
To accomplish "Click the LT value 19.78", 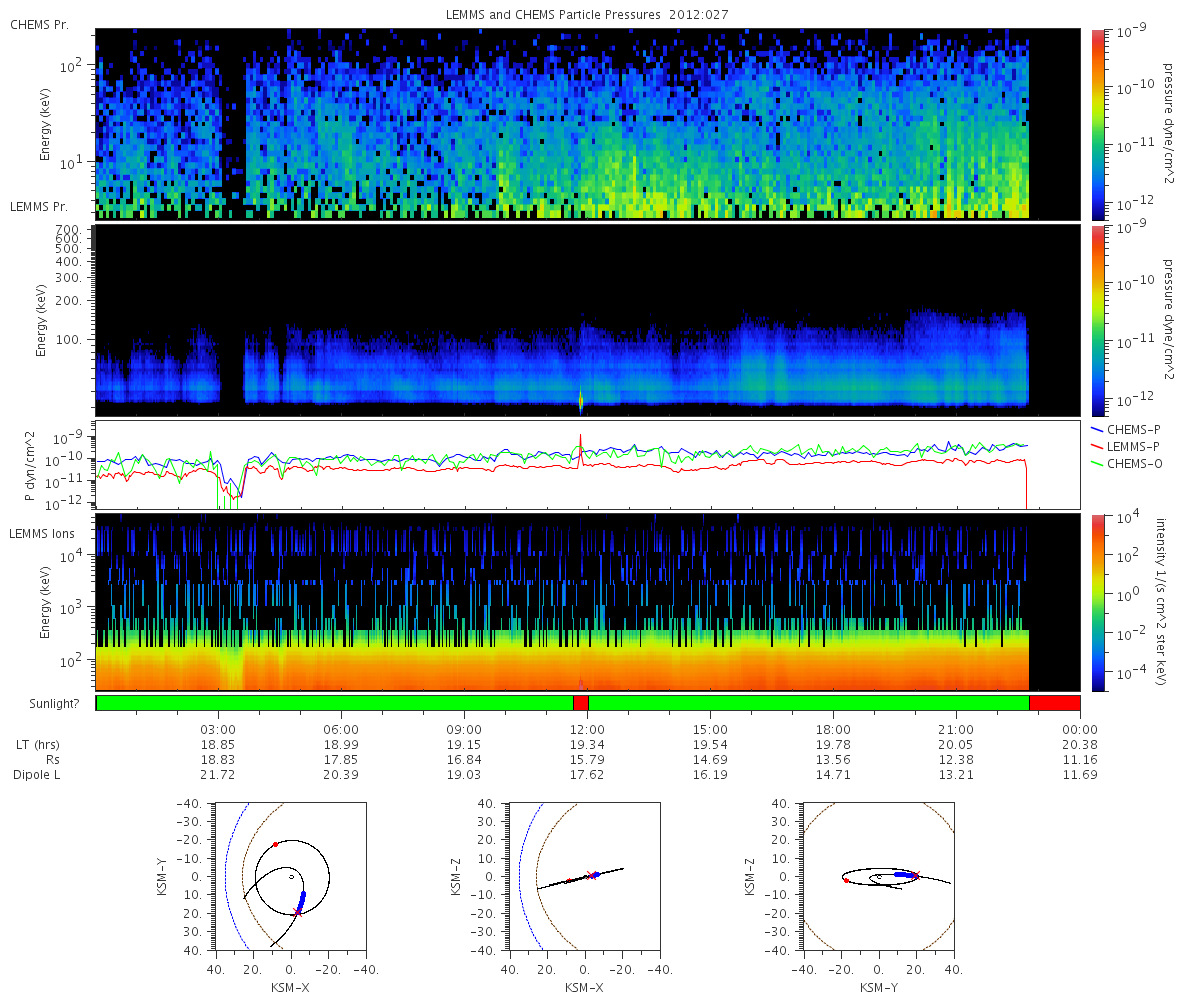I will pyautogui.click(x=833, y=745).
